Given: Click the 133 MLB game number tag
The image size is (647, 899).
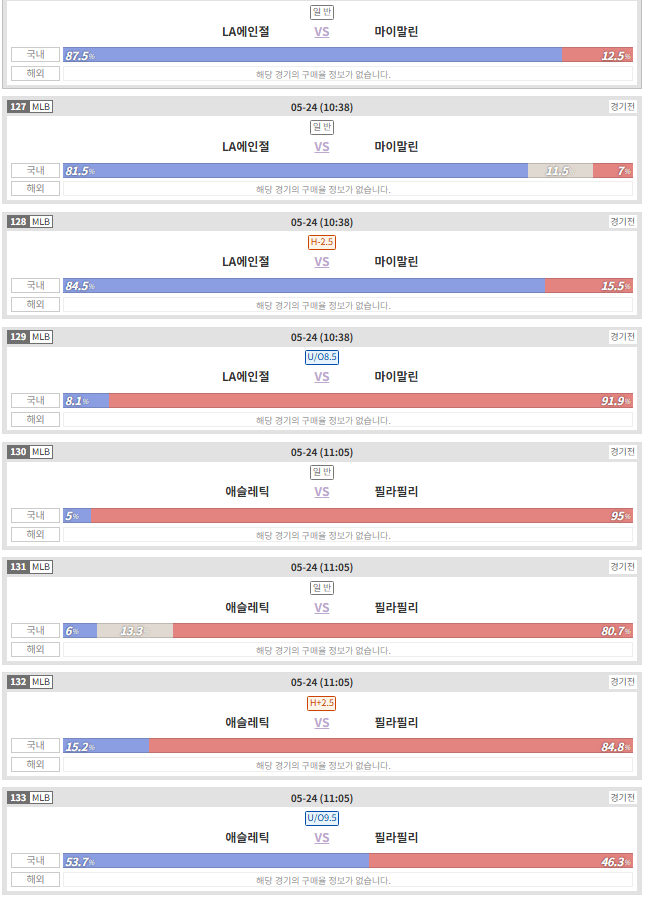Looking at the screenshot, I should [30, 798].
